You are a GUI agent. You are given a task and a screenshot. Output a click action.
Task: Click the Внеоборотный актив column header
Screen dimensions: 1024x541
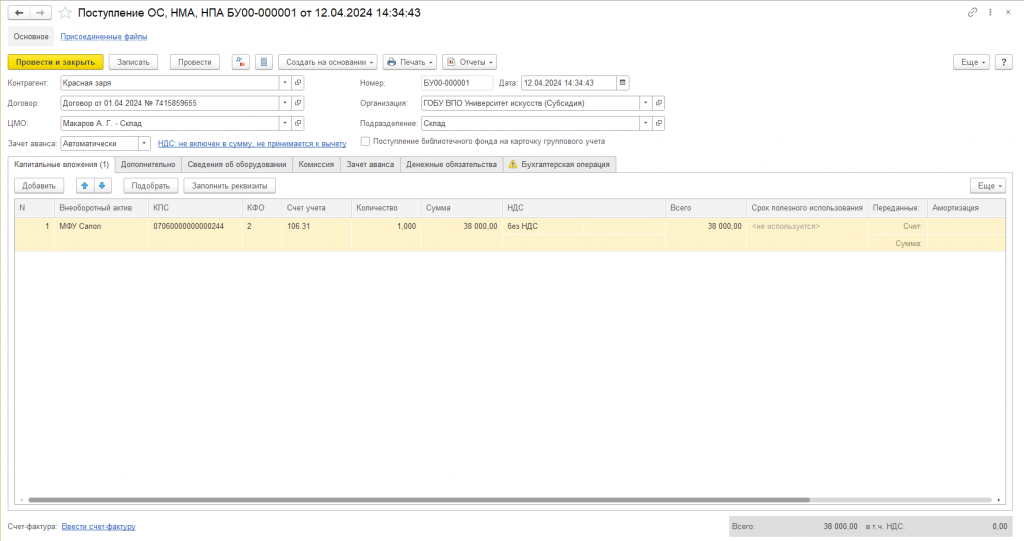102,208
